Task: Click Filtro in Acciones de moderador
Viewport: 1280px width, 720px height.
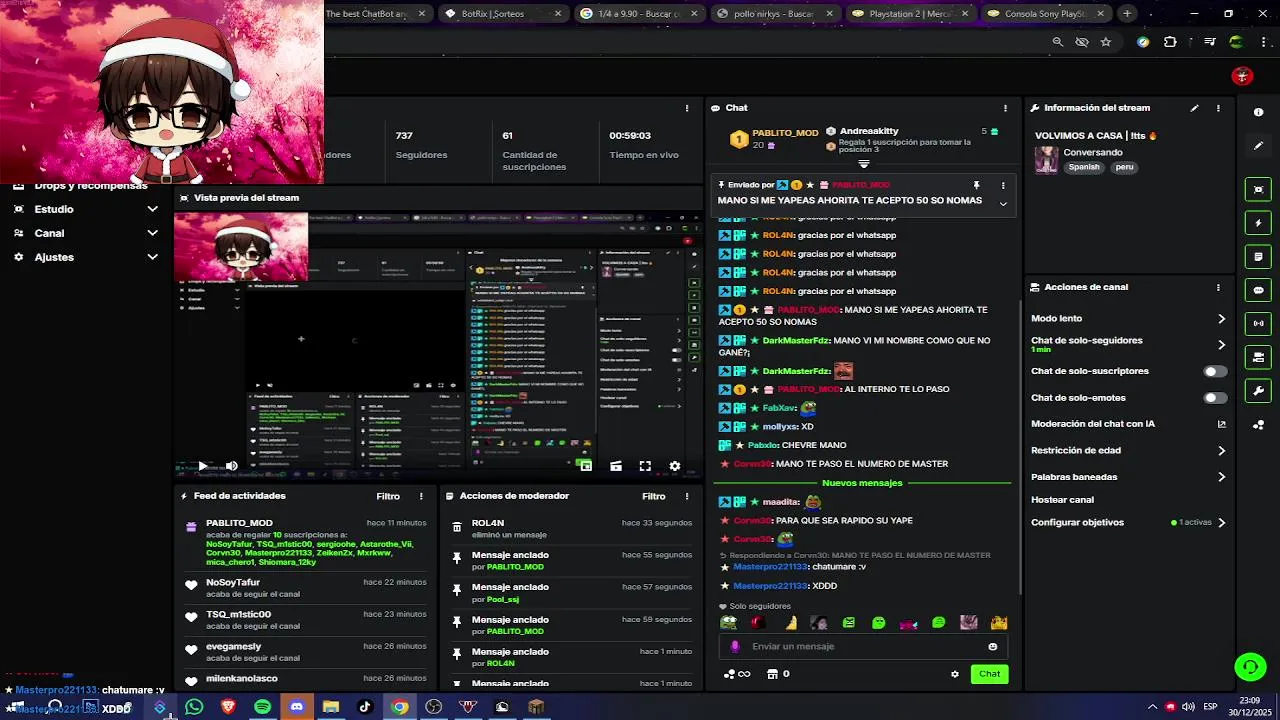Action: pyautogui.click(x=654, y=496)
